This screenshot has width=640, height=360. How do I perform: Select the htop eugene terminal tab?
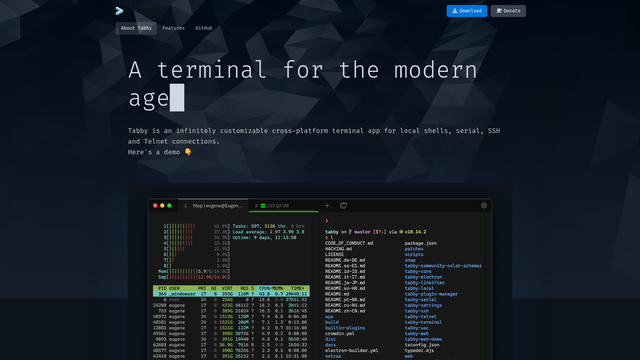(213, 206)
